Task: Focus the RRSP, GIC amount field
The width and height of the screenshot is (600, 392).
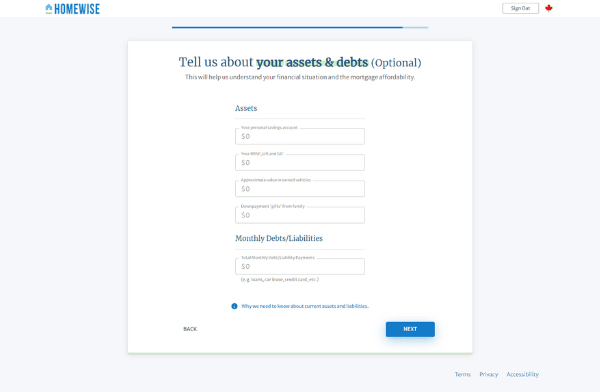Action: click(300, 163)
